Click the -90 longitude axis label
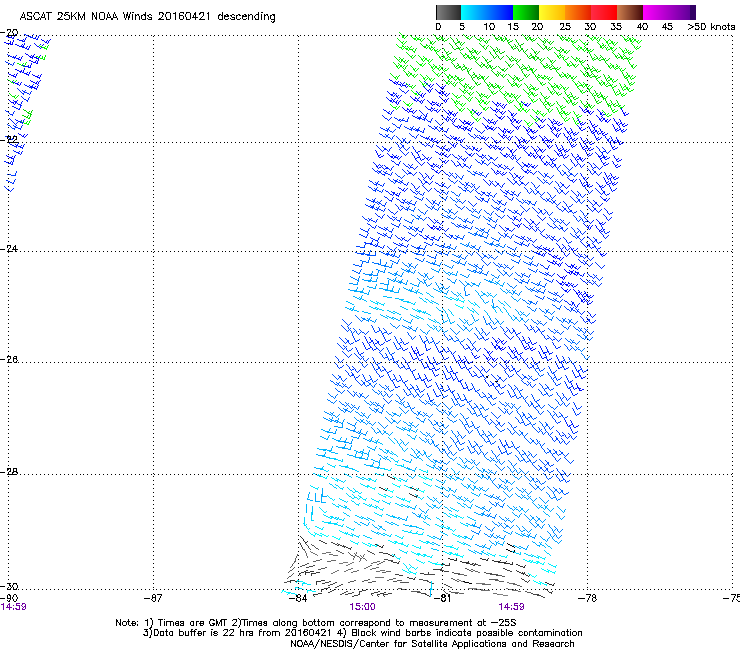Viewport: 740px width, 650px height. 9,598
